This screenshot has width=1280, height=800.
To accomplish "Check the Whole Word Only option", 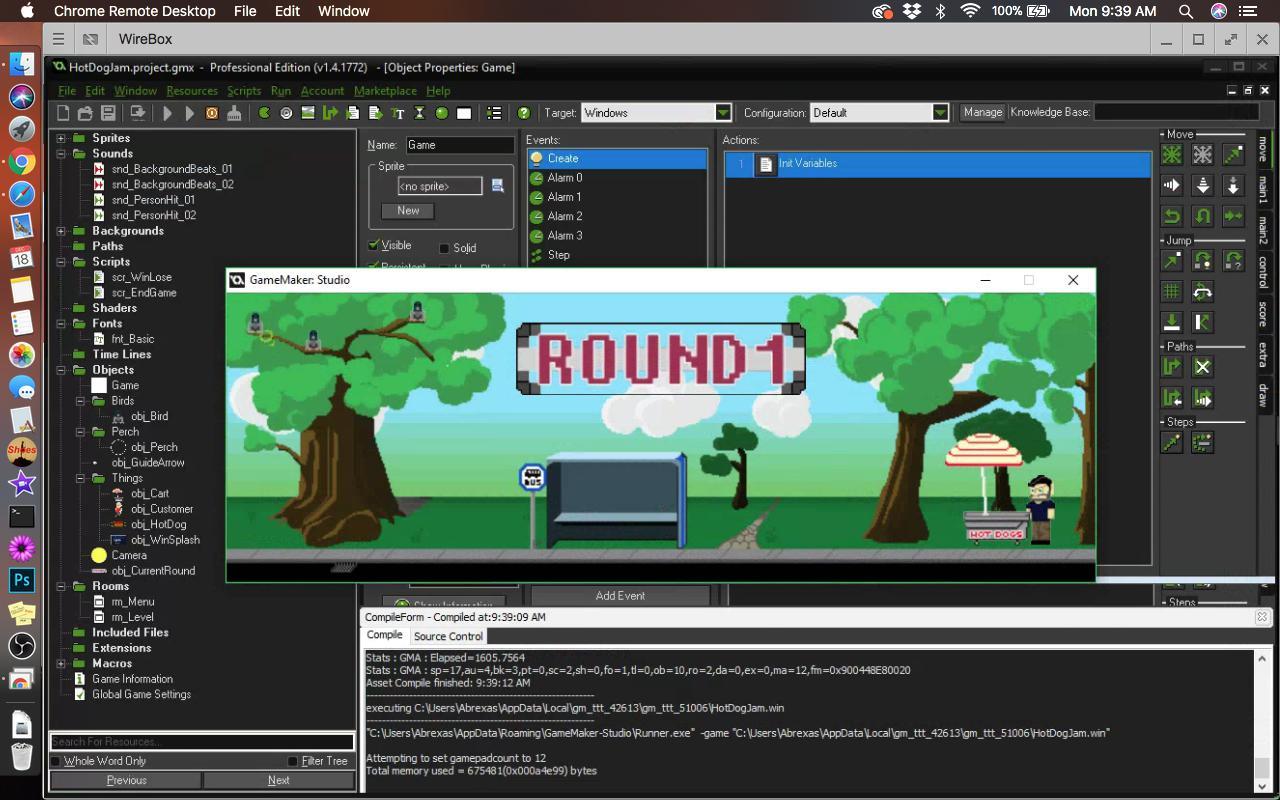I will [56, 761].
